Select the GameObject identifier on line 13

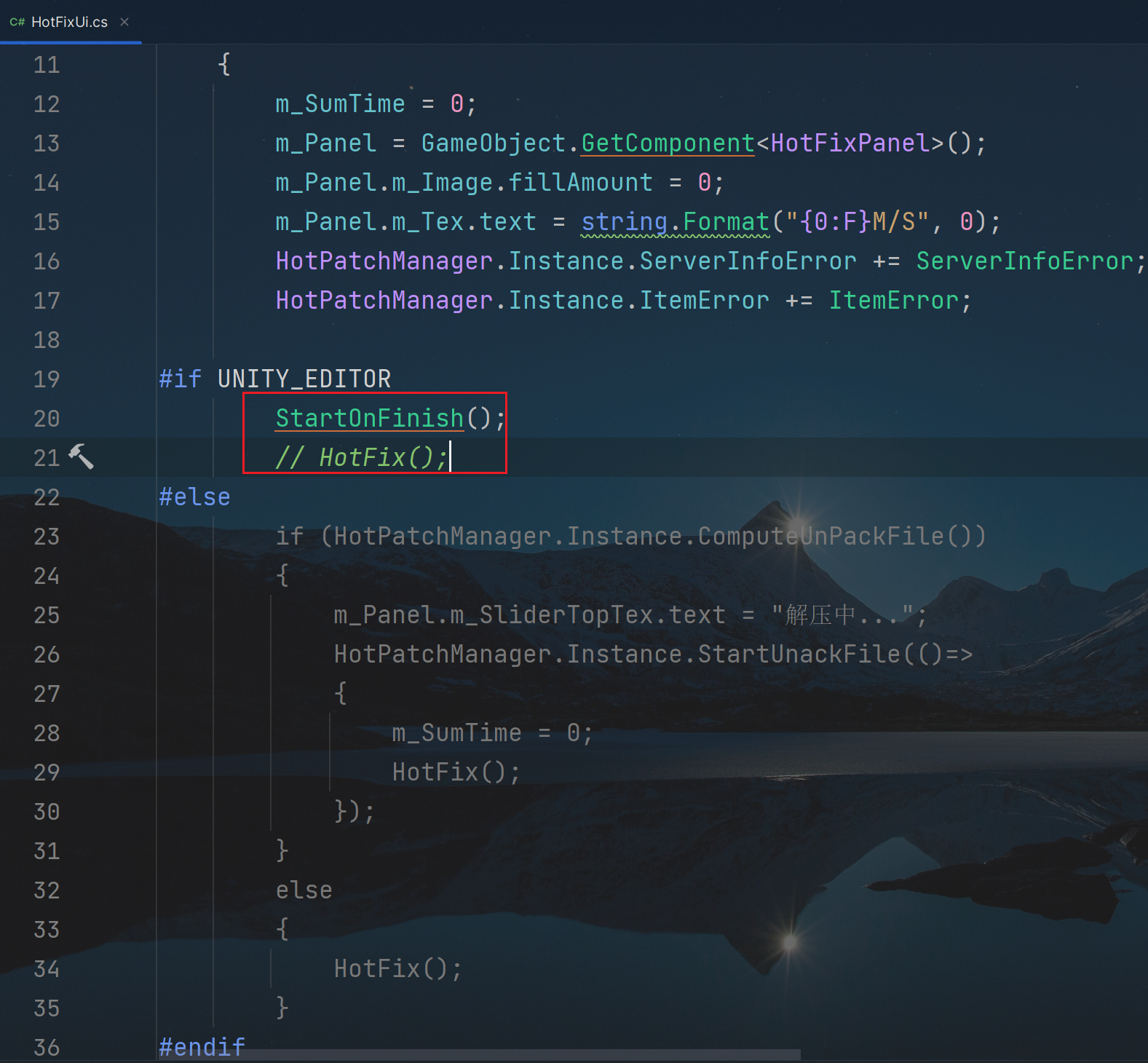[494, 143]
